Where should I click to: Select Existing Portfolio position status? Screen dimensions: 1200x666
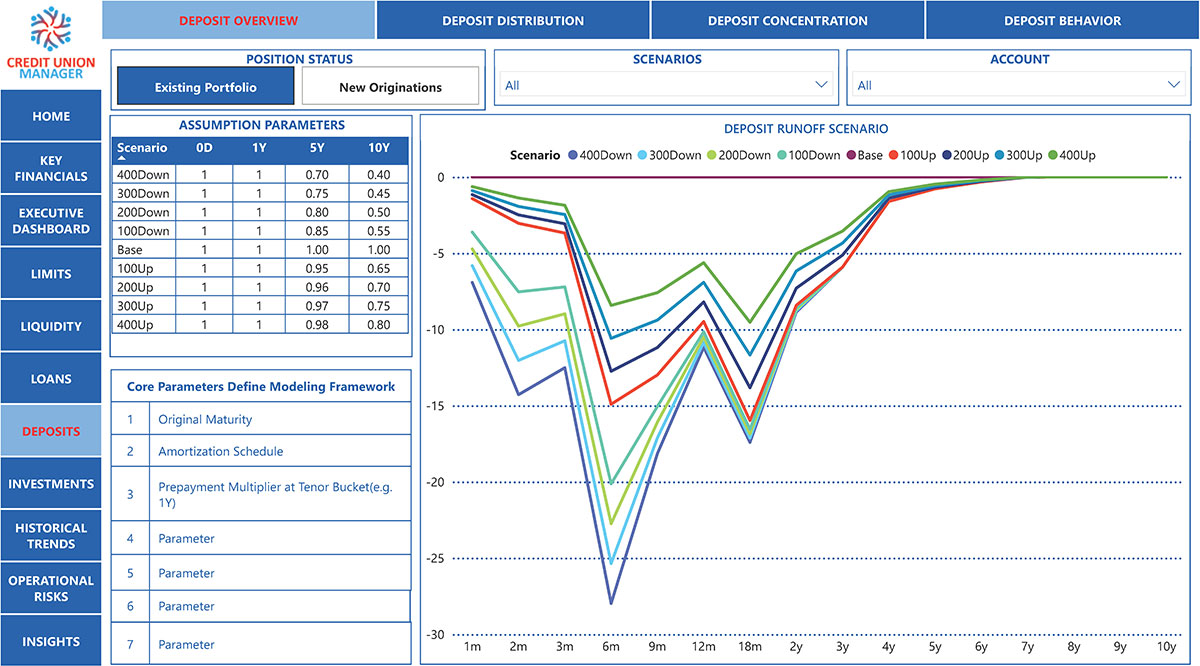coord(206,87)
